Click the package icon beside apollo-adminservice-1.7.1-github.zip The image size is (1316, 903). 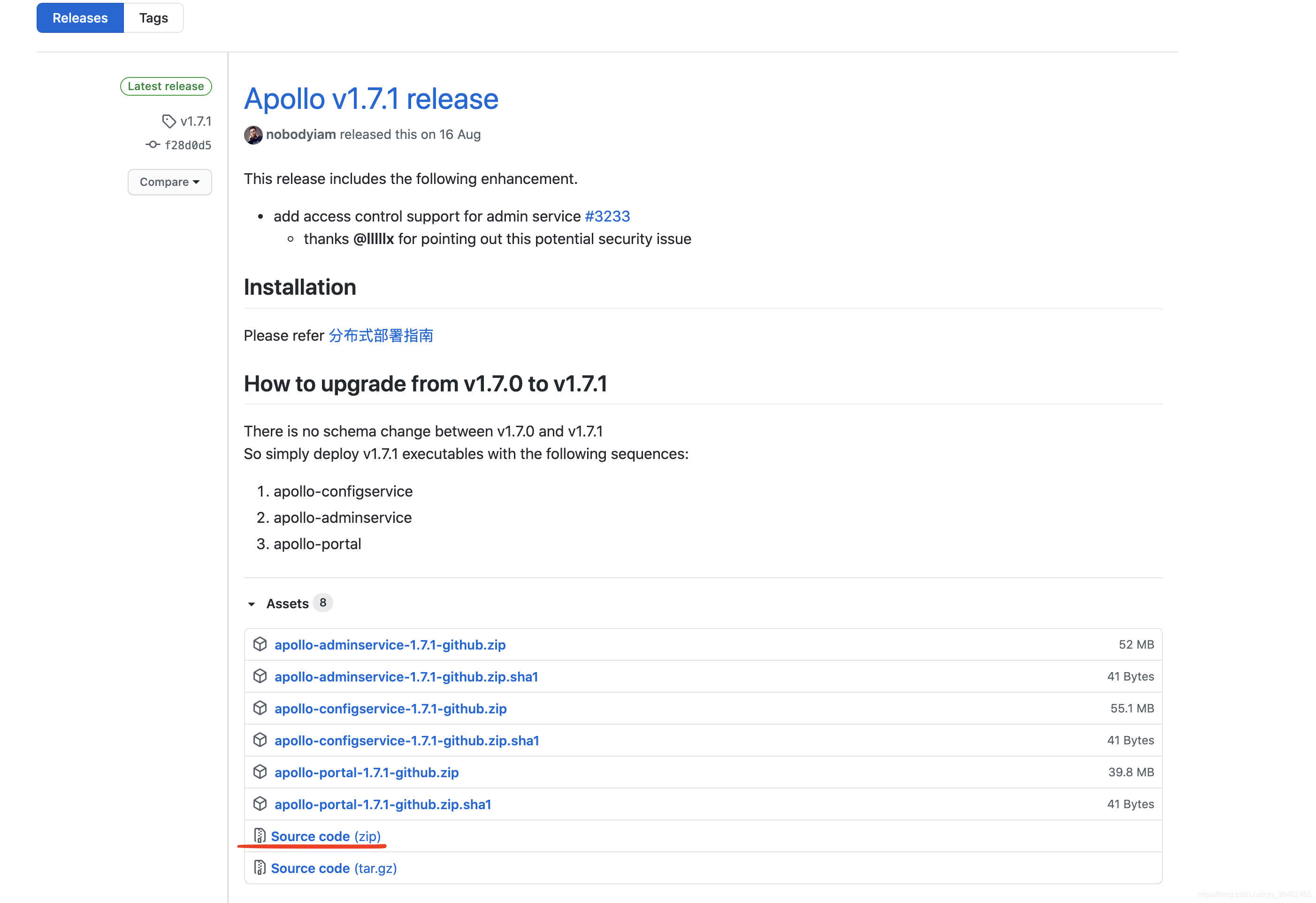[x=260, y=644]
